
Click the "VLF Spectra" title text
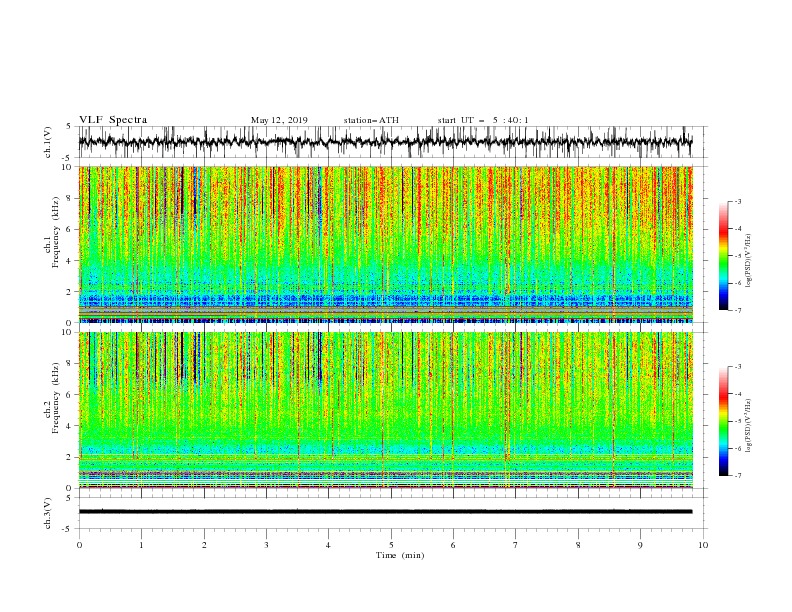pos(113,120)
